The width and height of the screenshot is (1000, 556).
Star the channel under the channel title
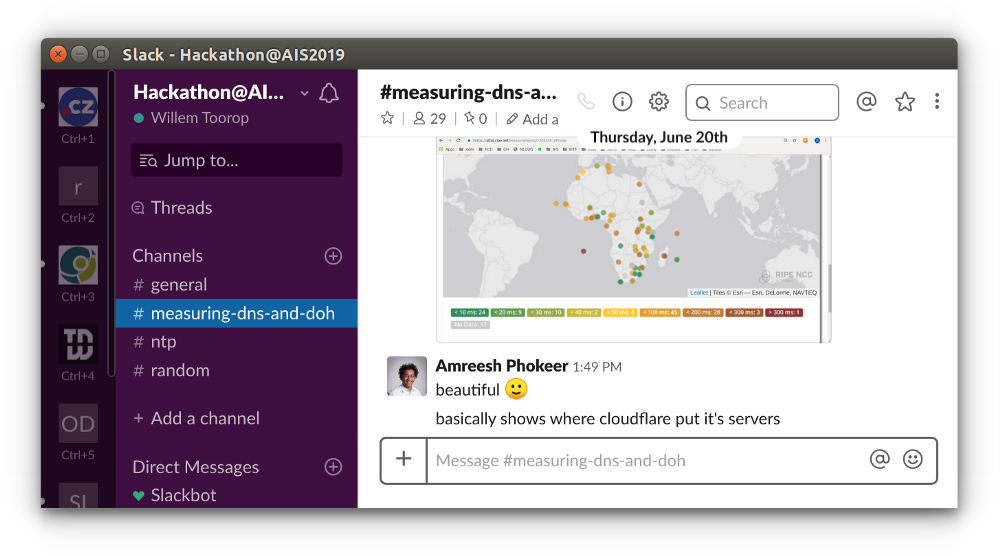point(387,118)
